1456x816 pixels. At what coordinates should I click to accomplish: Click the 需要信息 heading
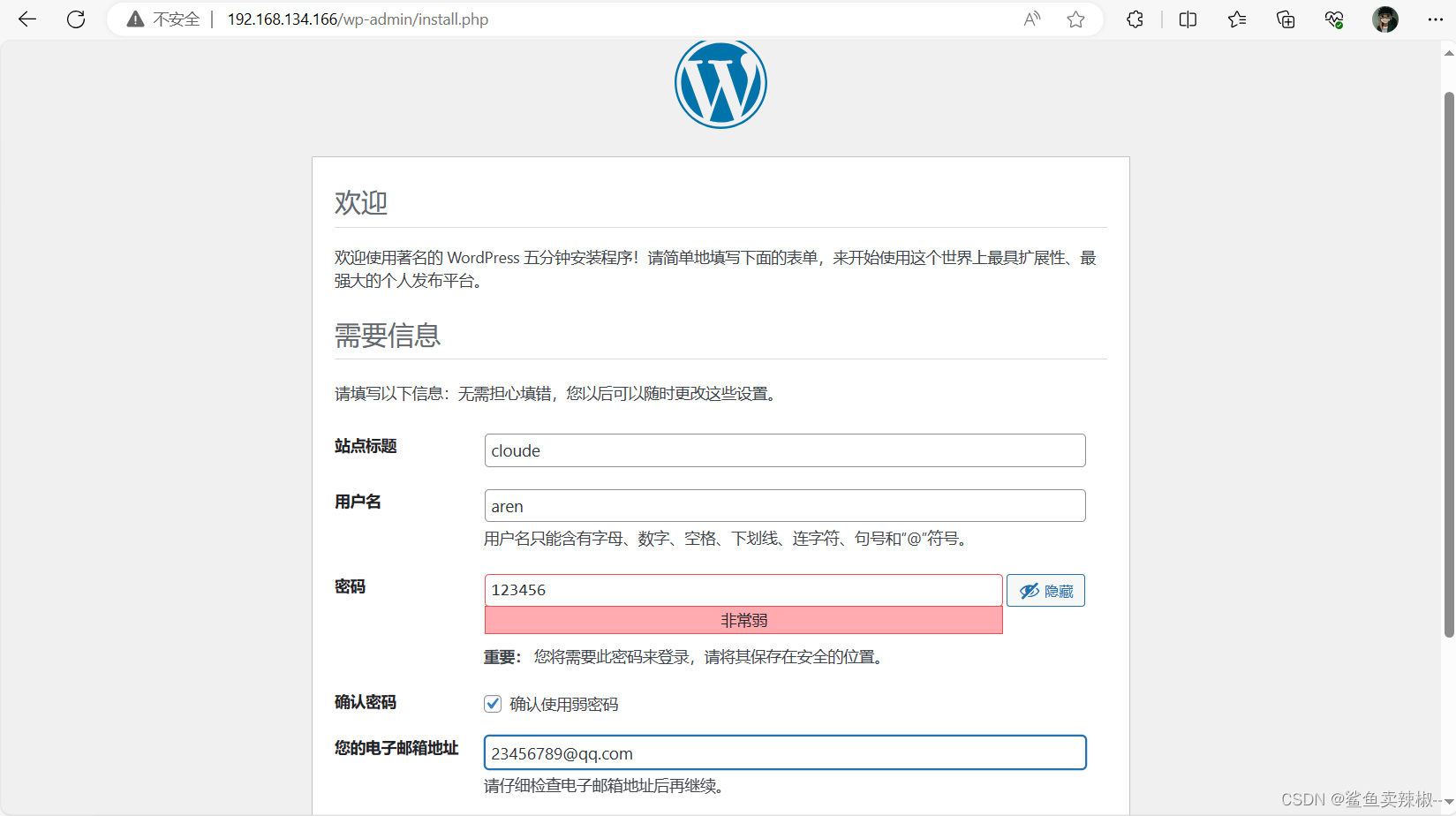[388, 335]
